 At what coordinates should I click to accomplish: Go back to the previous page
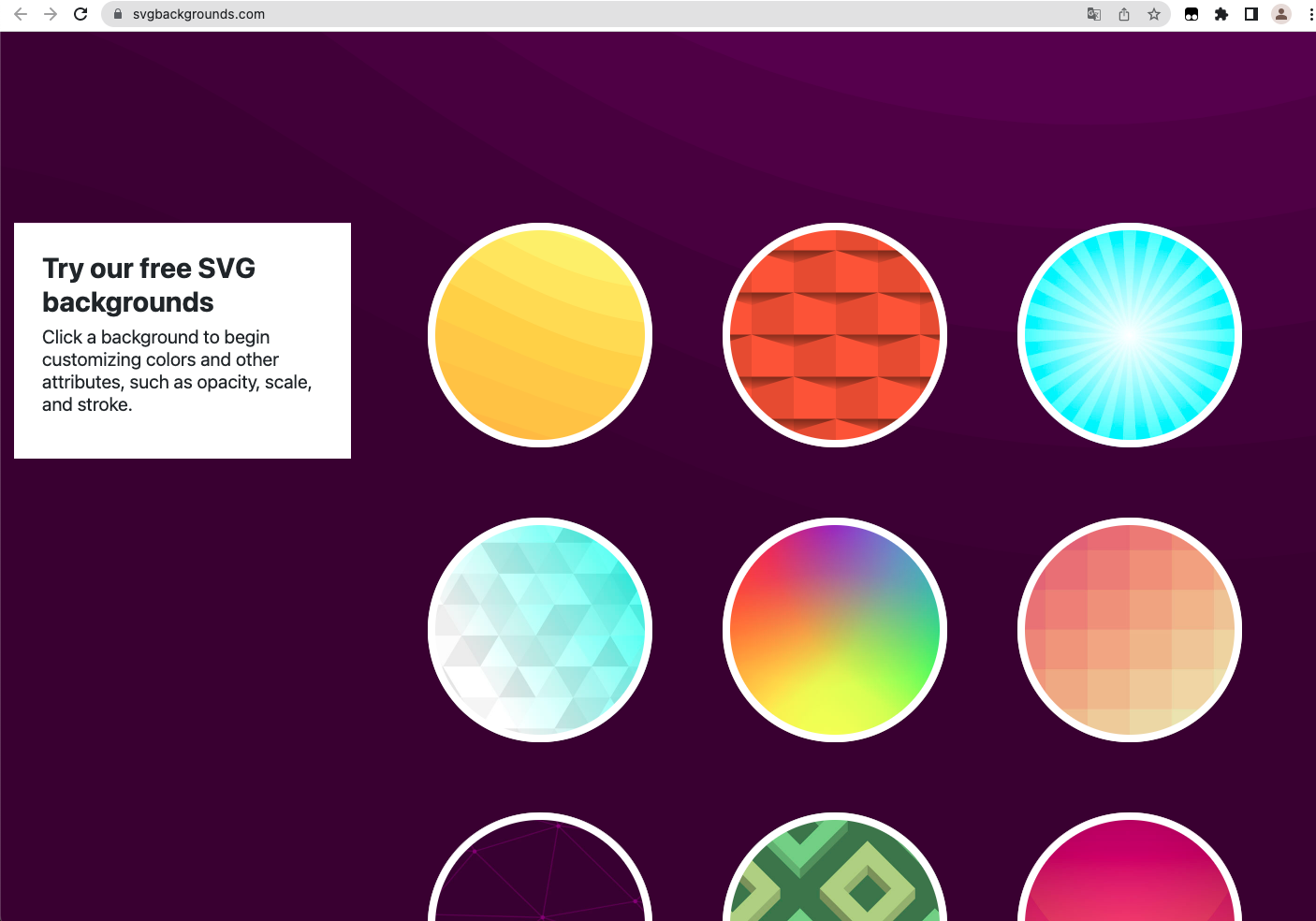point(21,14)
